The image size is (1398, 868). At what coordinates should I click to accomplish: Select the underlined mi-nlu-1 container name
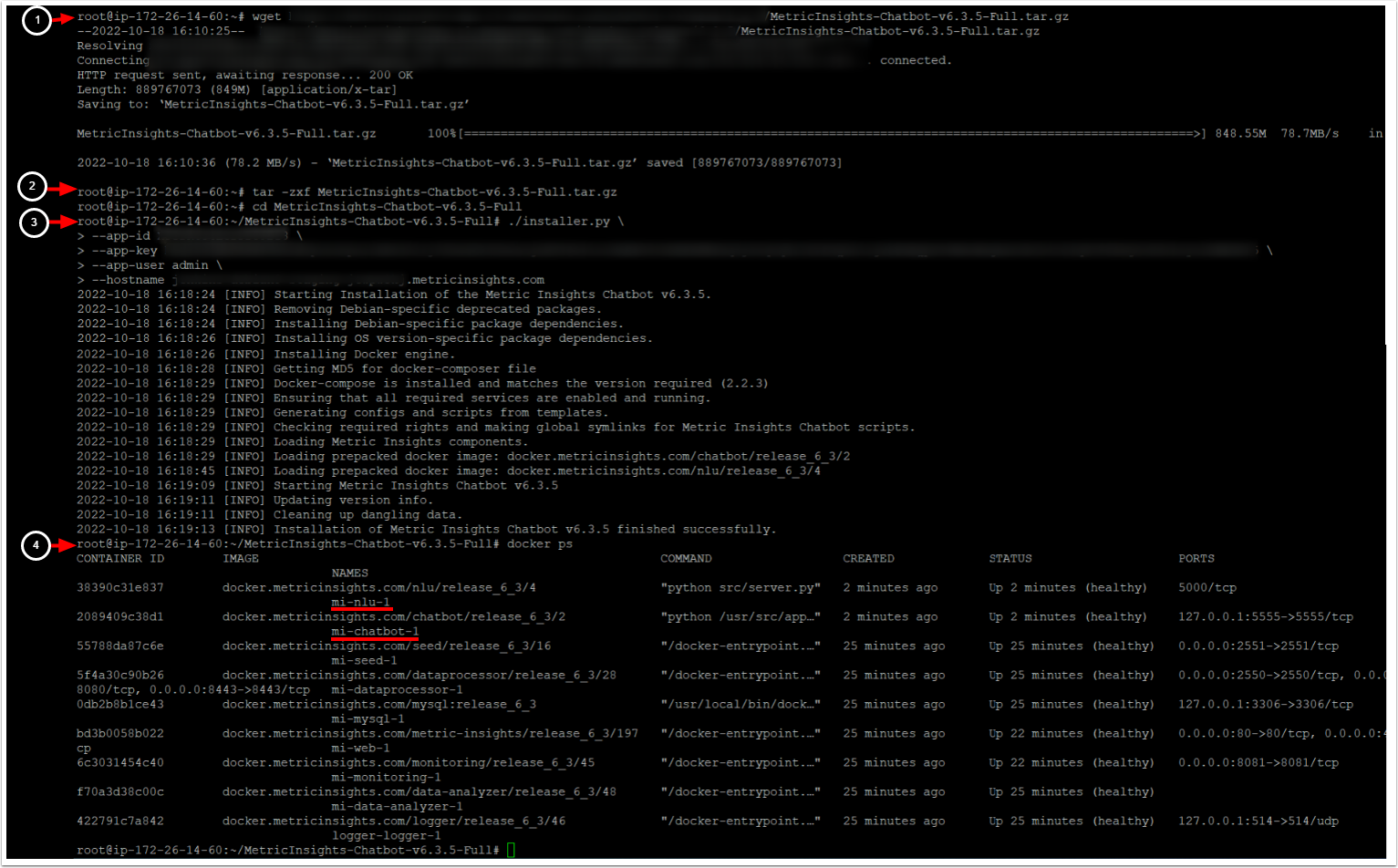[361, 603]
